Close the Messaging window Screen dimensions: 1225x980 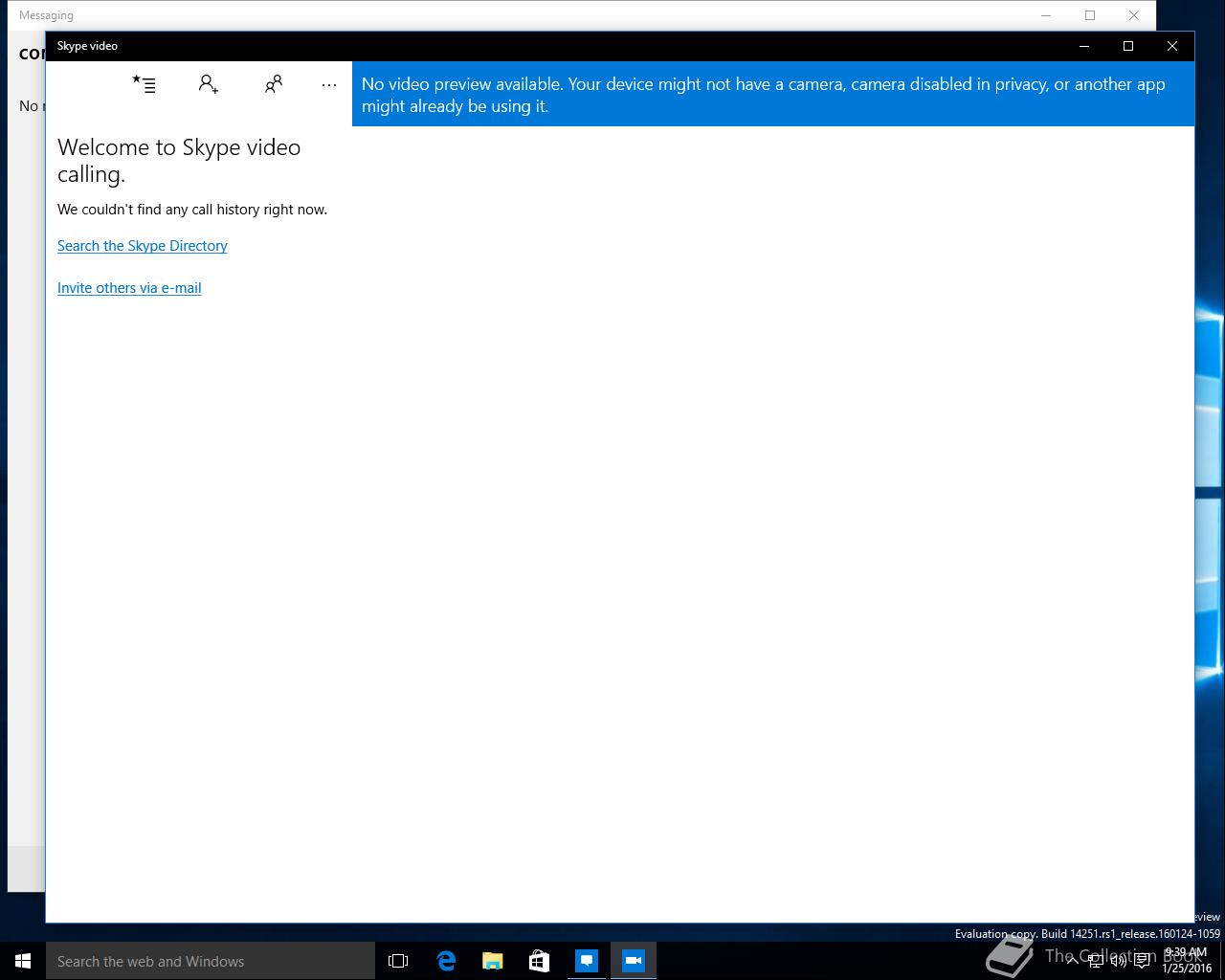(x=1134, y=15)
